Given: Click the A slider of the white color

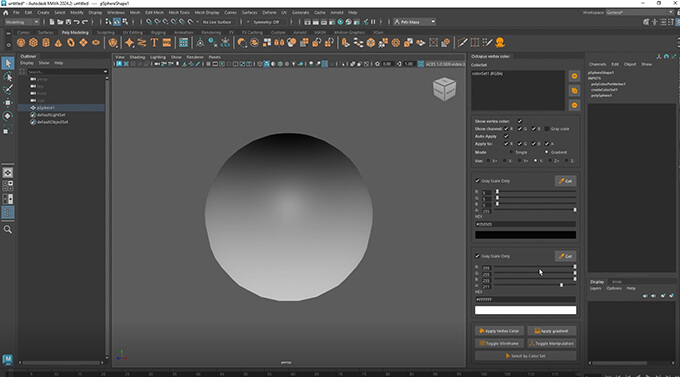Looking at the screenshot, I should (535, 285).
